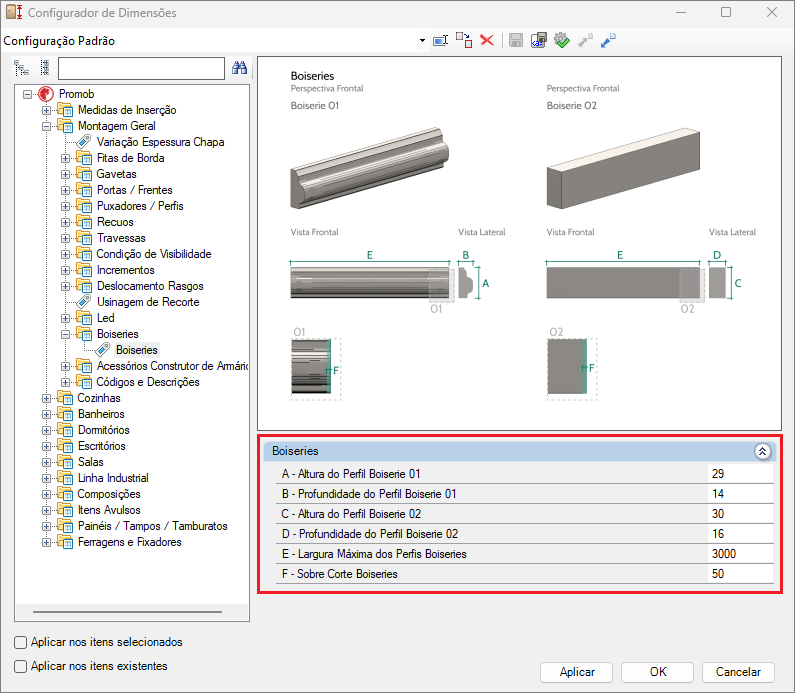The image size is (795, 693).
Task: Click the Boiserie 02 perspective thumbnail
Action: tap(623, 168)
